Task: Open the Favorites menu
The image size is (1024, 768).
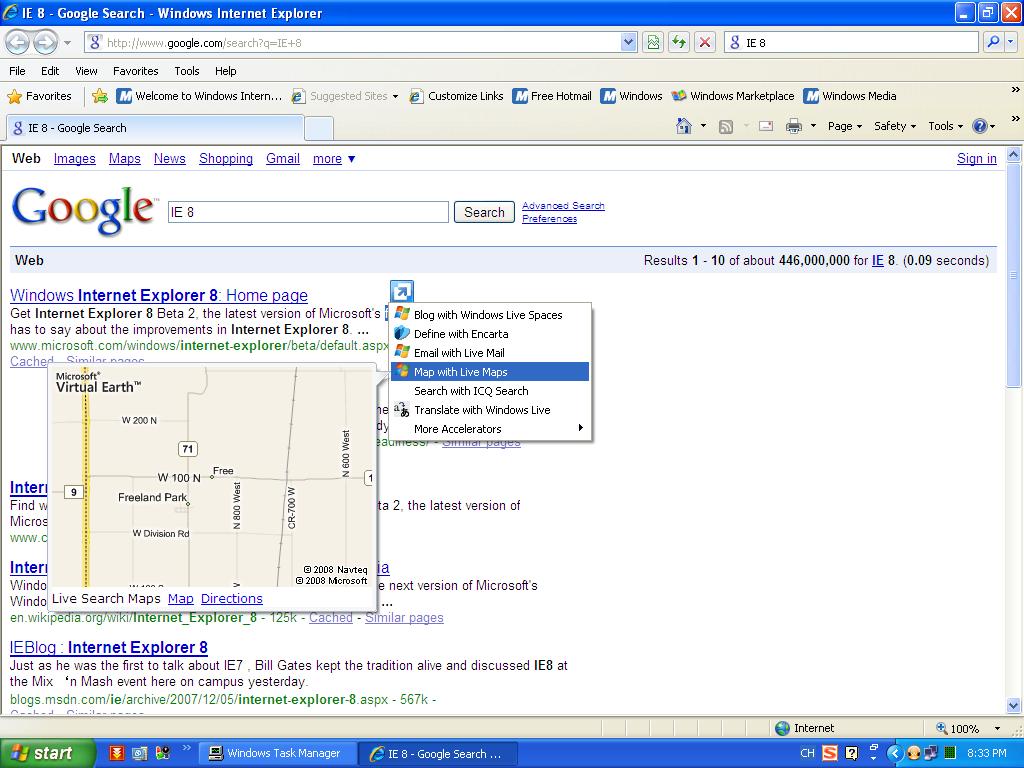Action: (135, 71)
